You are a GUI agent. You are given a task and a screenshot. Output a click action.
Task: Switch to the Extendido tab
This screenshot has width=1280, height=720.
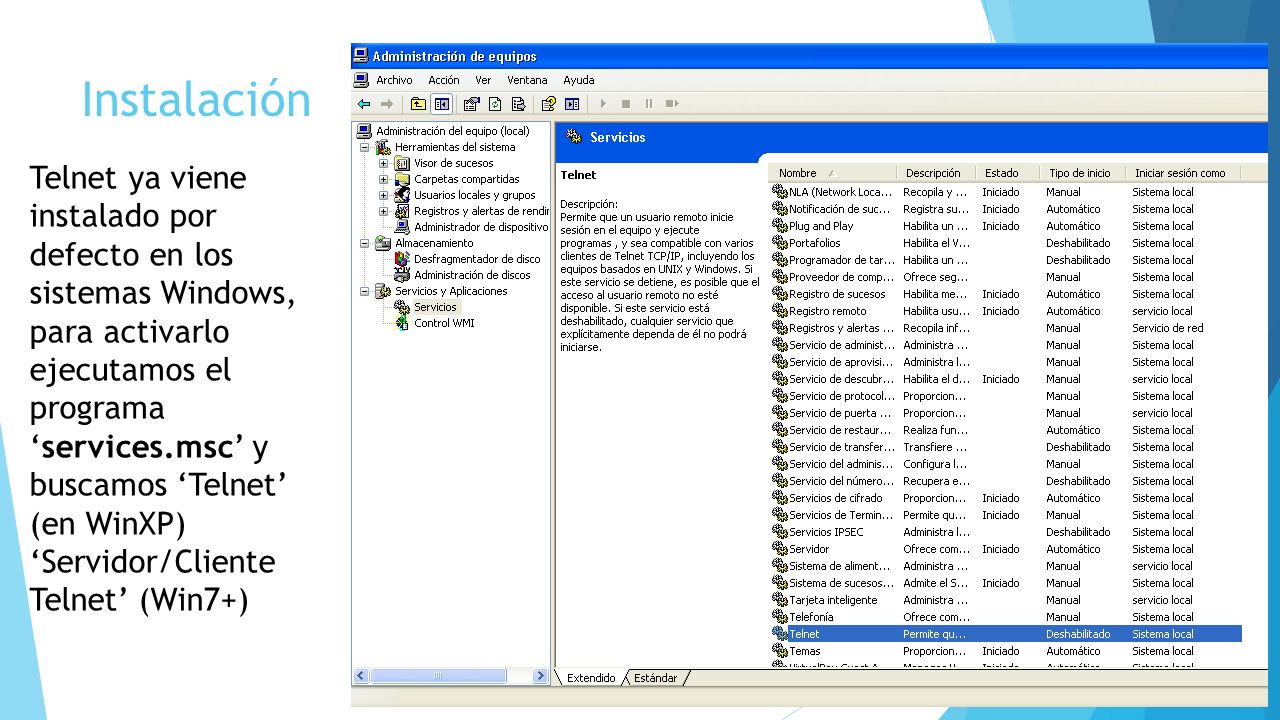pos(591,678)
